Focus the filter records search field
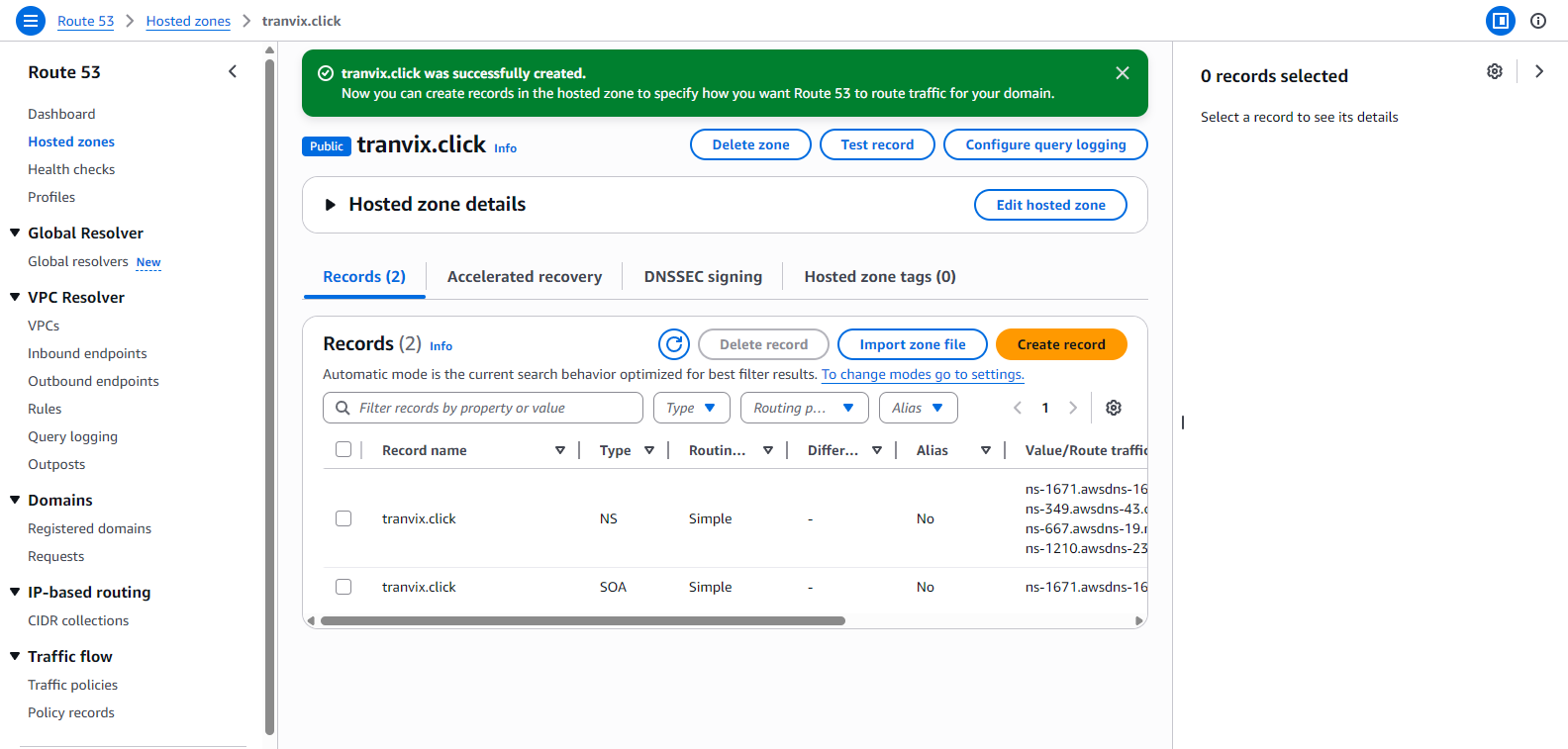Image resolution: width=1568 pixels, height=749 pixels. pos(483,408)
